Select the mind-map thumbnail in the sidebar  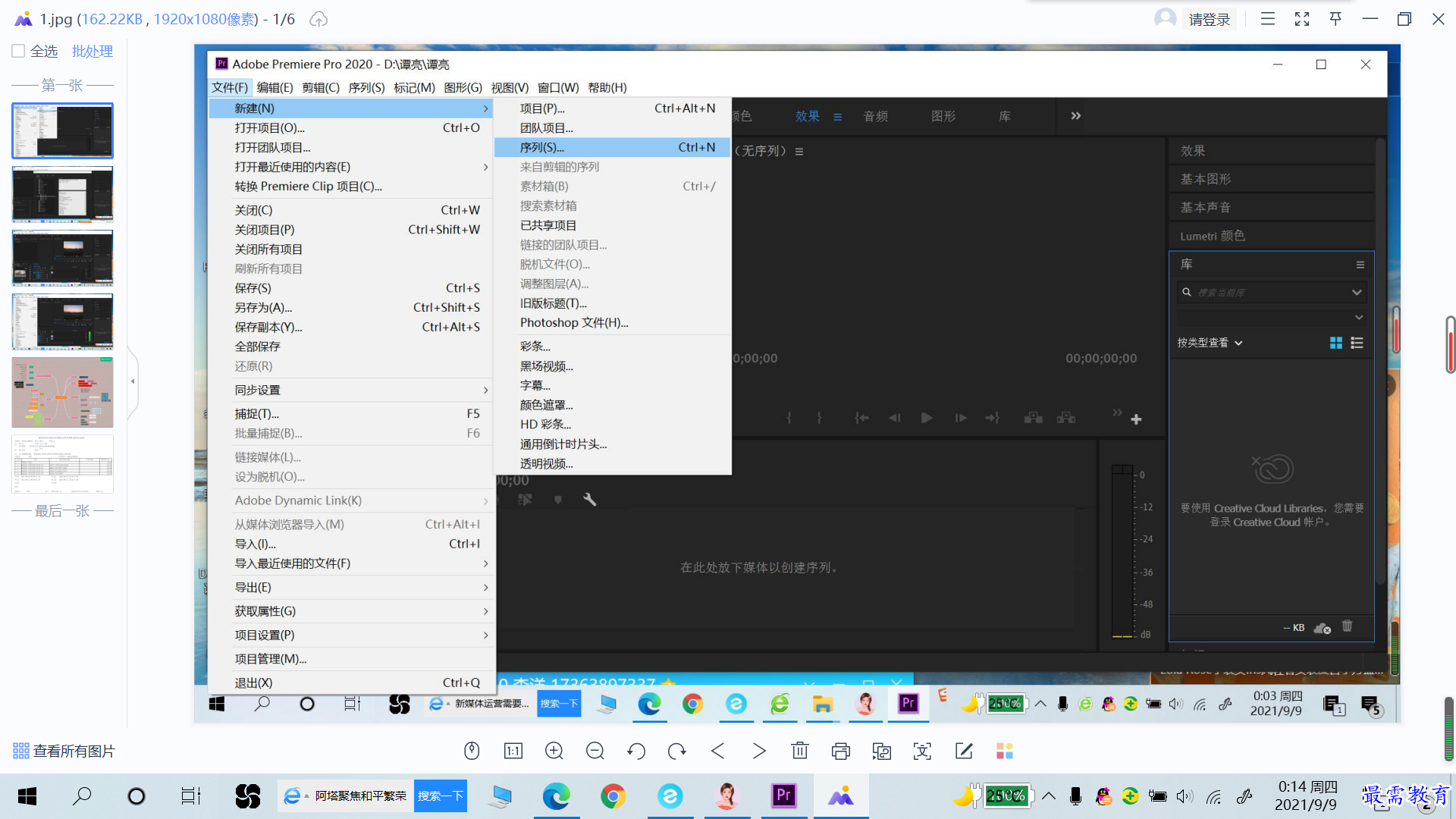pyautogui.click(x=62, y=393)
